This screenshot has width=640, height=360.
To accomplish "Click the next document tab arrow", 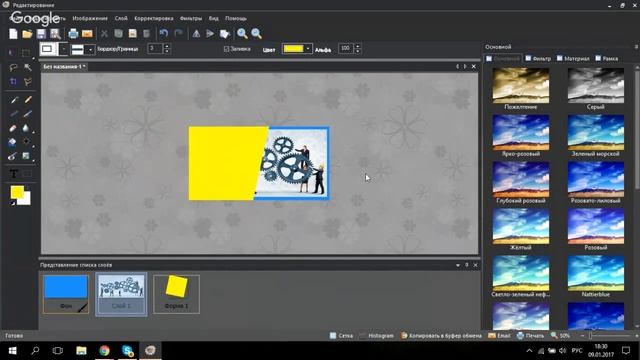I will pyautogui.click(x=465, y=66).
